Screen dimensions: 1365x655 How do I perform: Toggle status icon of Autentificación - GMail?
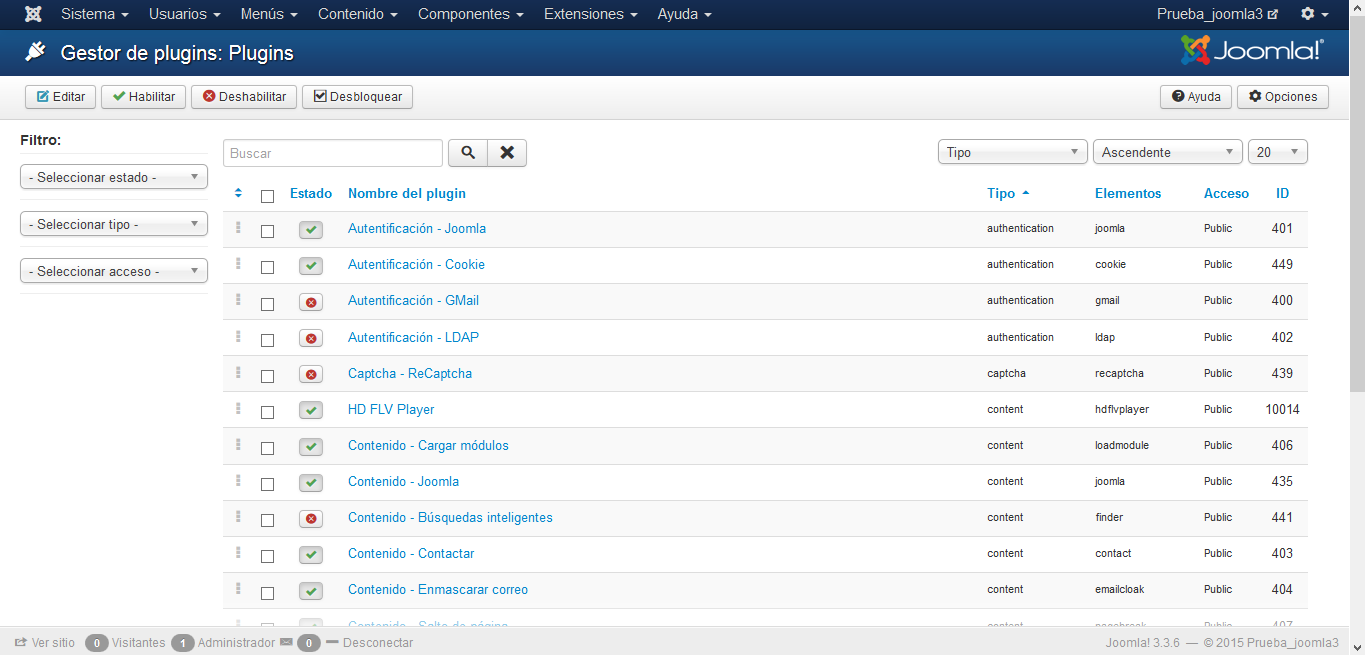click(311, 302)
